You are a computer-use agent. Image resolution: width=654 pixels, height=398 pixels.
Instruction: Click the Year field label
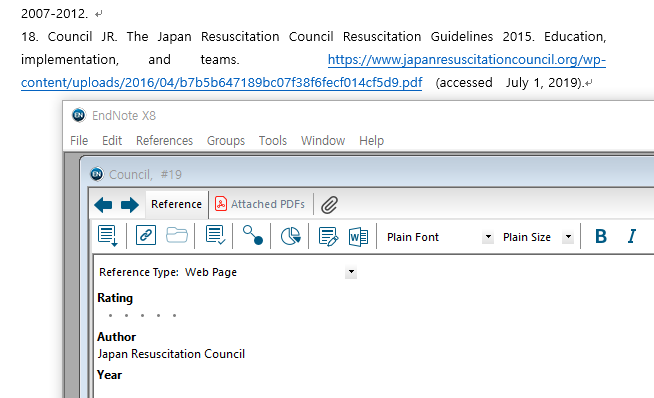(x=110, y=375)
